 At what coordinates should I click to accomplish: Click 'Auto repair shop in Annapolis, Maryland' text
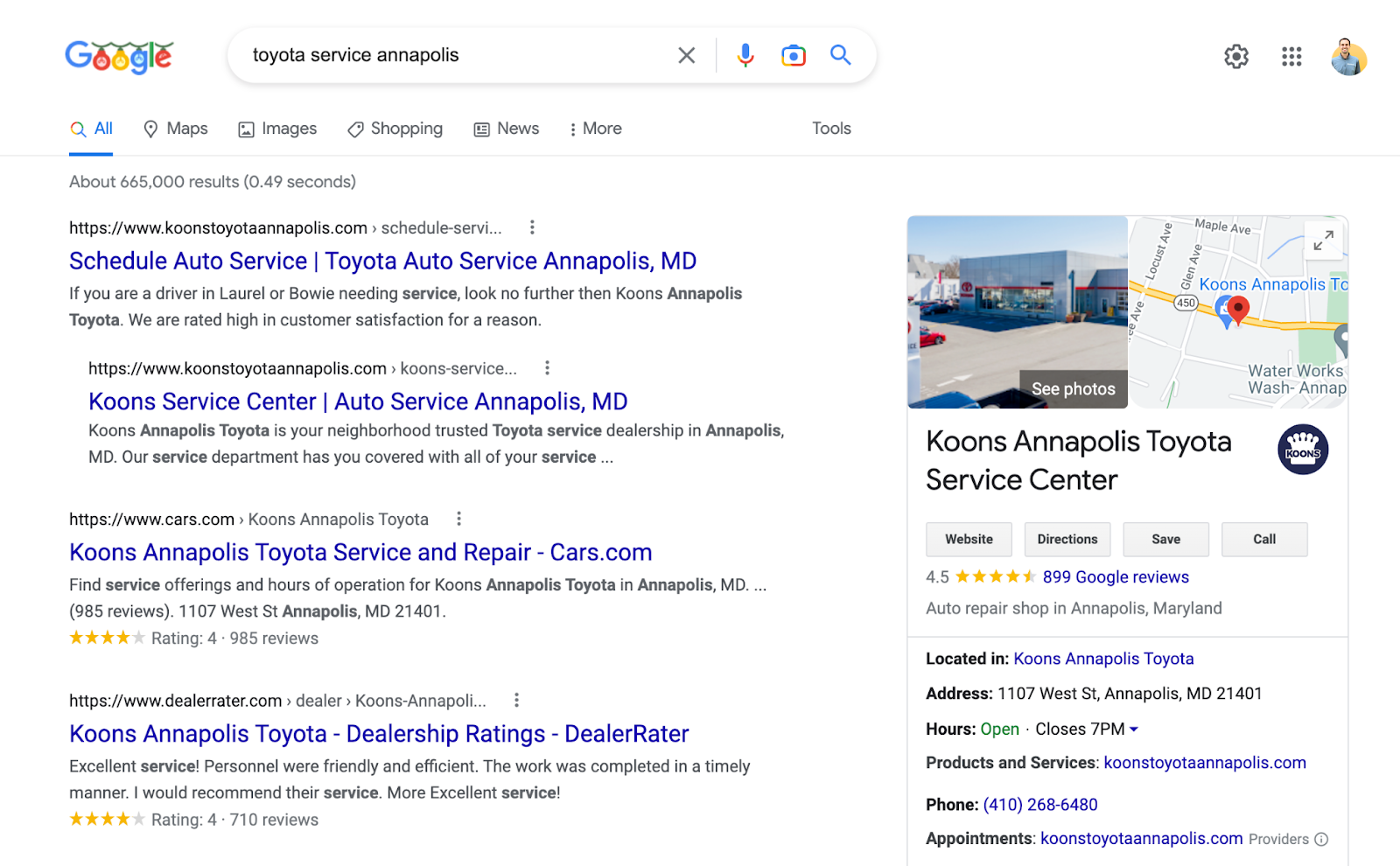[1074, 608]
